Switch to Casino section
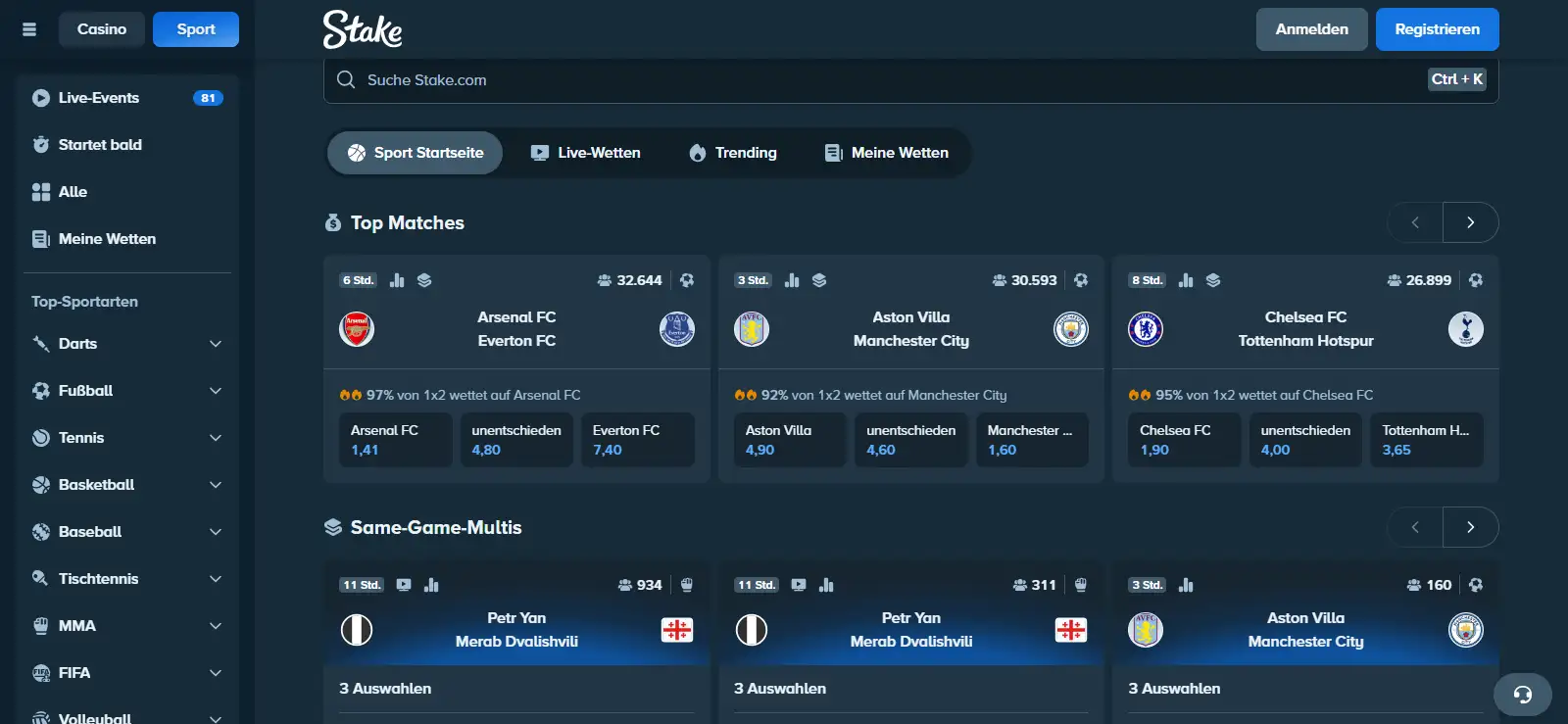 pos(102,29)
